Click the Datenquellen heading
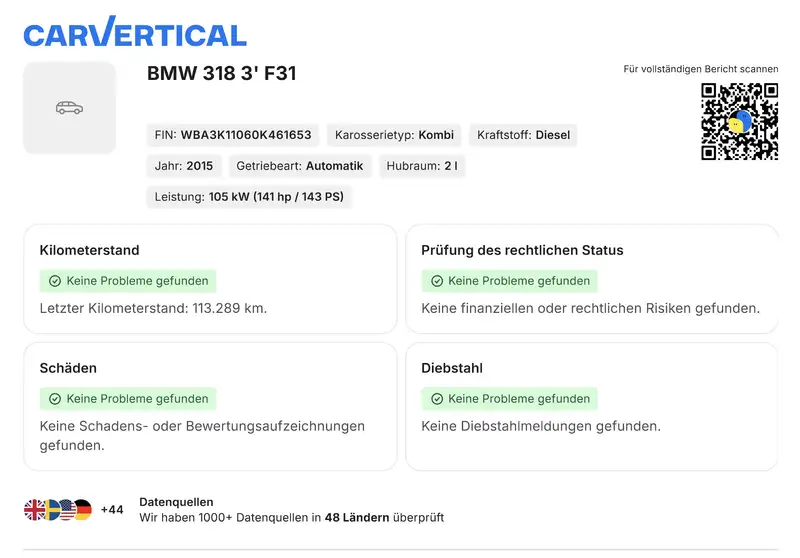 coord(176,502)
